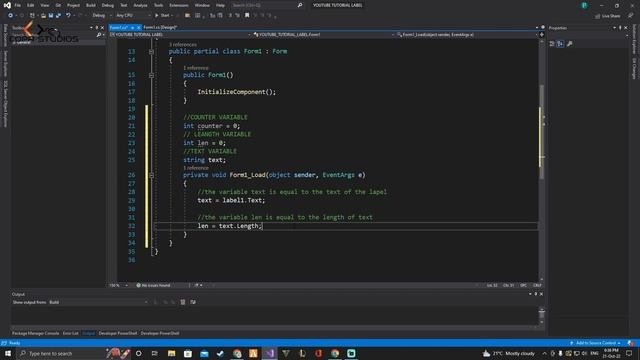Open the Windows Start menu
The width and height of the screenshot is (640, 360).
(8, 353)
